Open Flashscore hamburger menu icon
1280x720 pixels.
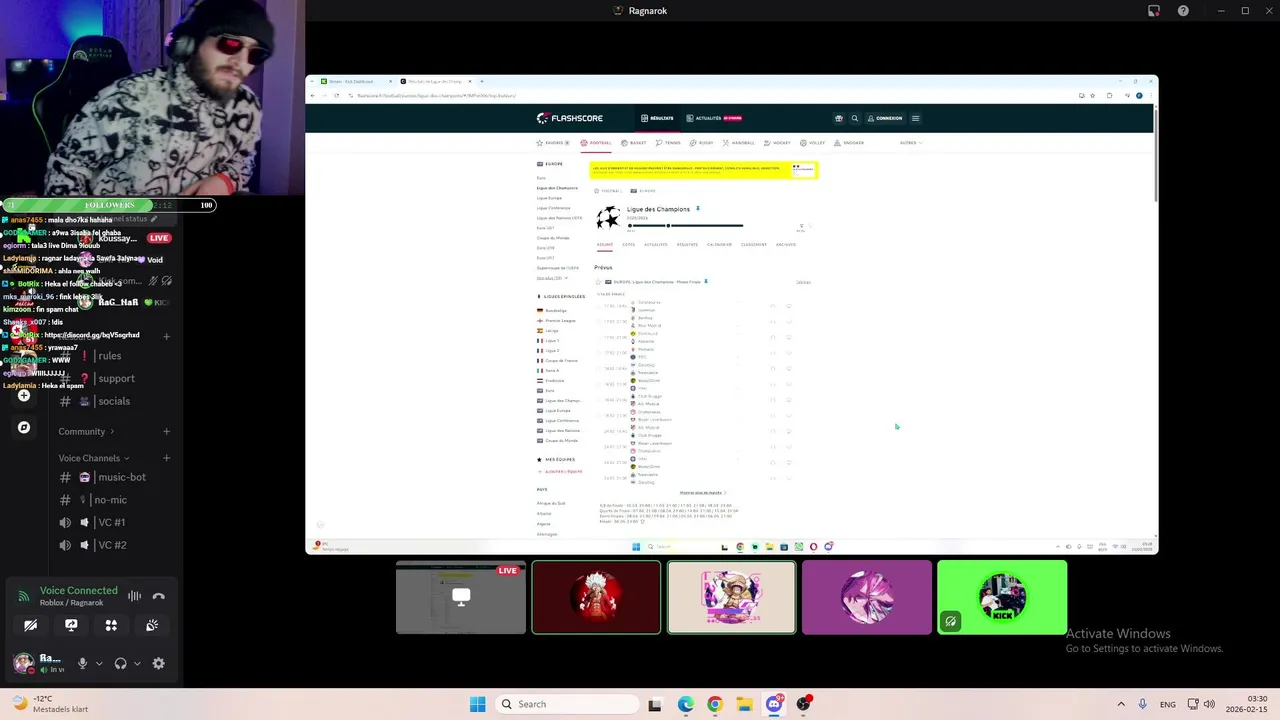(x=915, y=118)
